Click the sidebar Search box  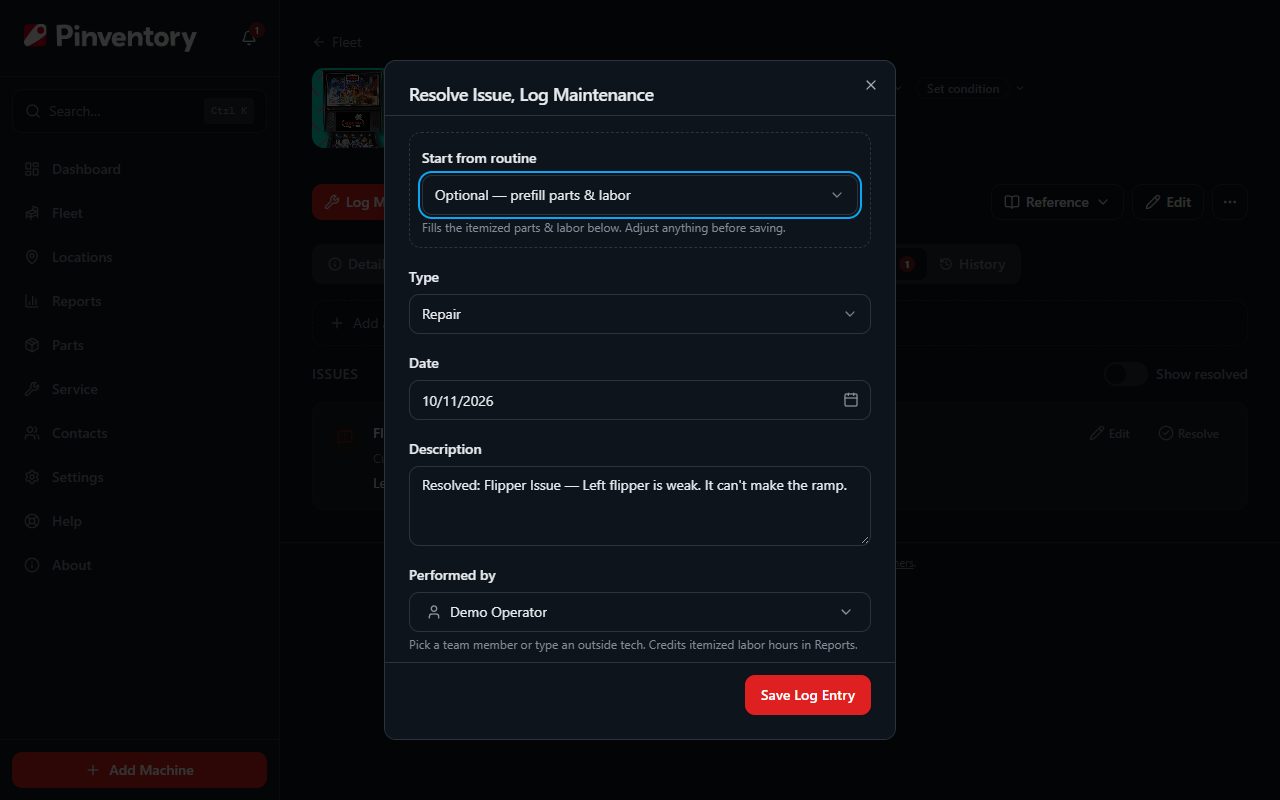140,111
